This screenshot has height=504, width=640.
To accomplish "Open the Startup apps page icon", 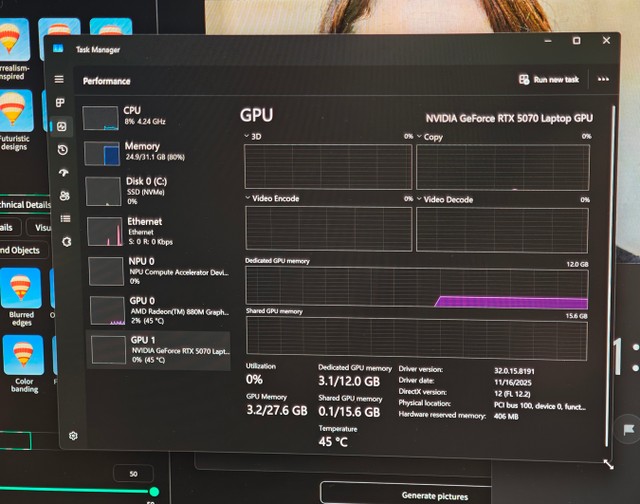I will tap(63, 173).
